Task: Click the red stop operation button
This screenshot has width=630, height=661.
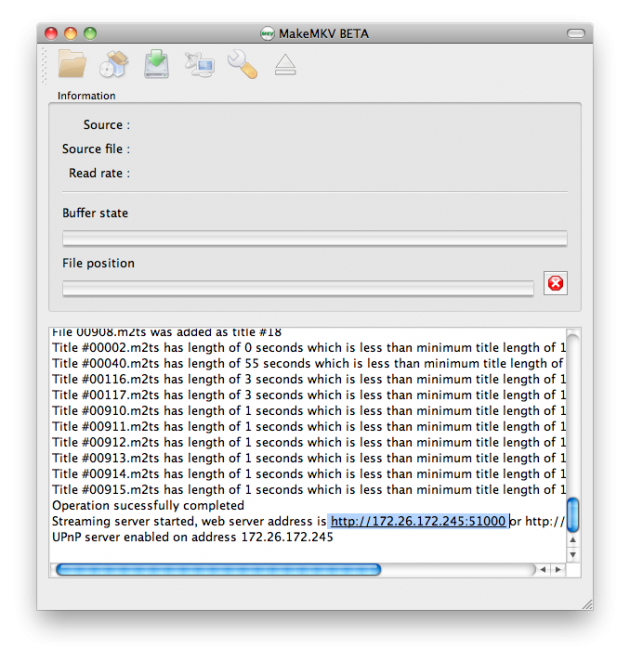Action: (555, 283)
